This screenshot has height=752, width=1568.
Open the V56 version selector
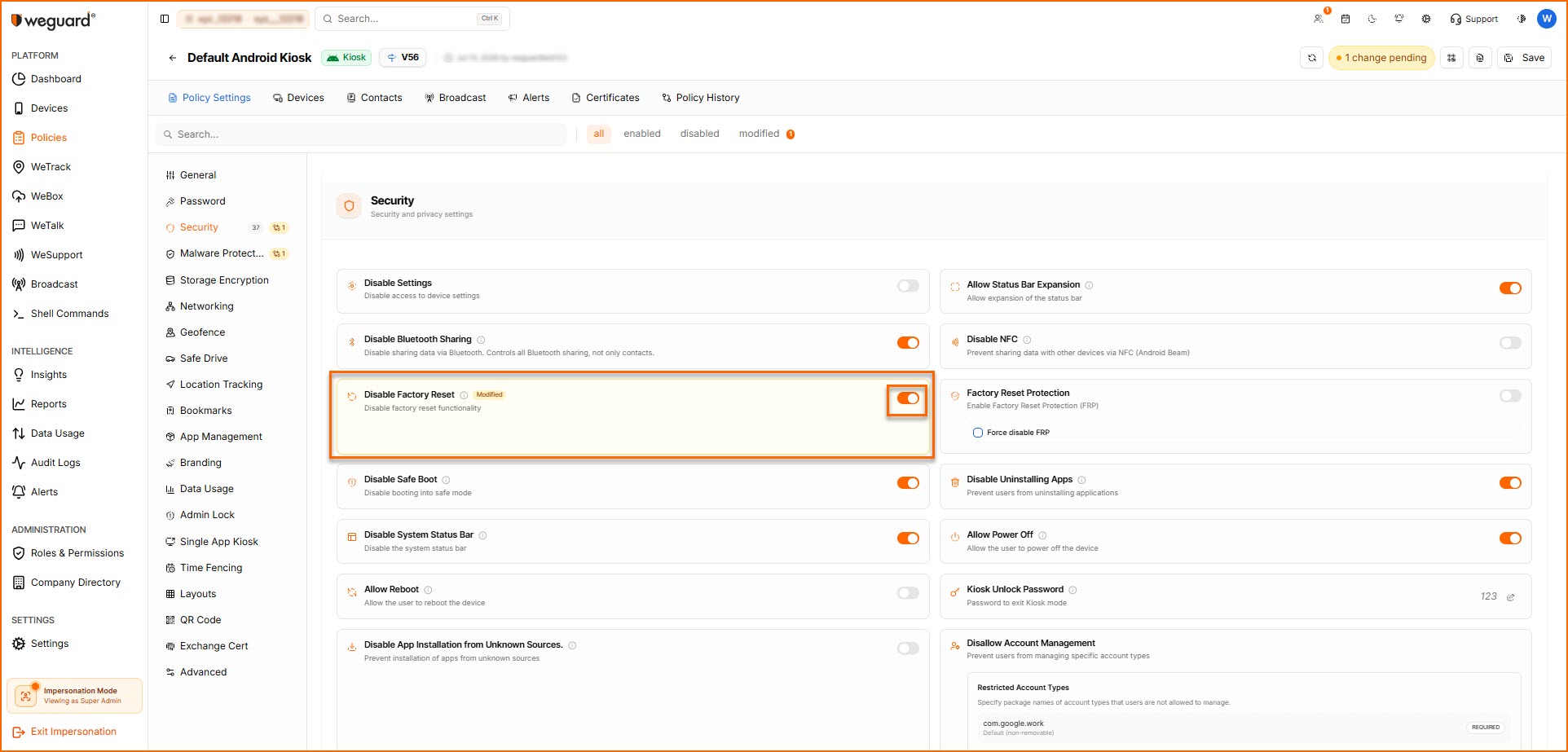(403, 58)
